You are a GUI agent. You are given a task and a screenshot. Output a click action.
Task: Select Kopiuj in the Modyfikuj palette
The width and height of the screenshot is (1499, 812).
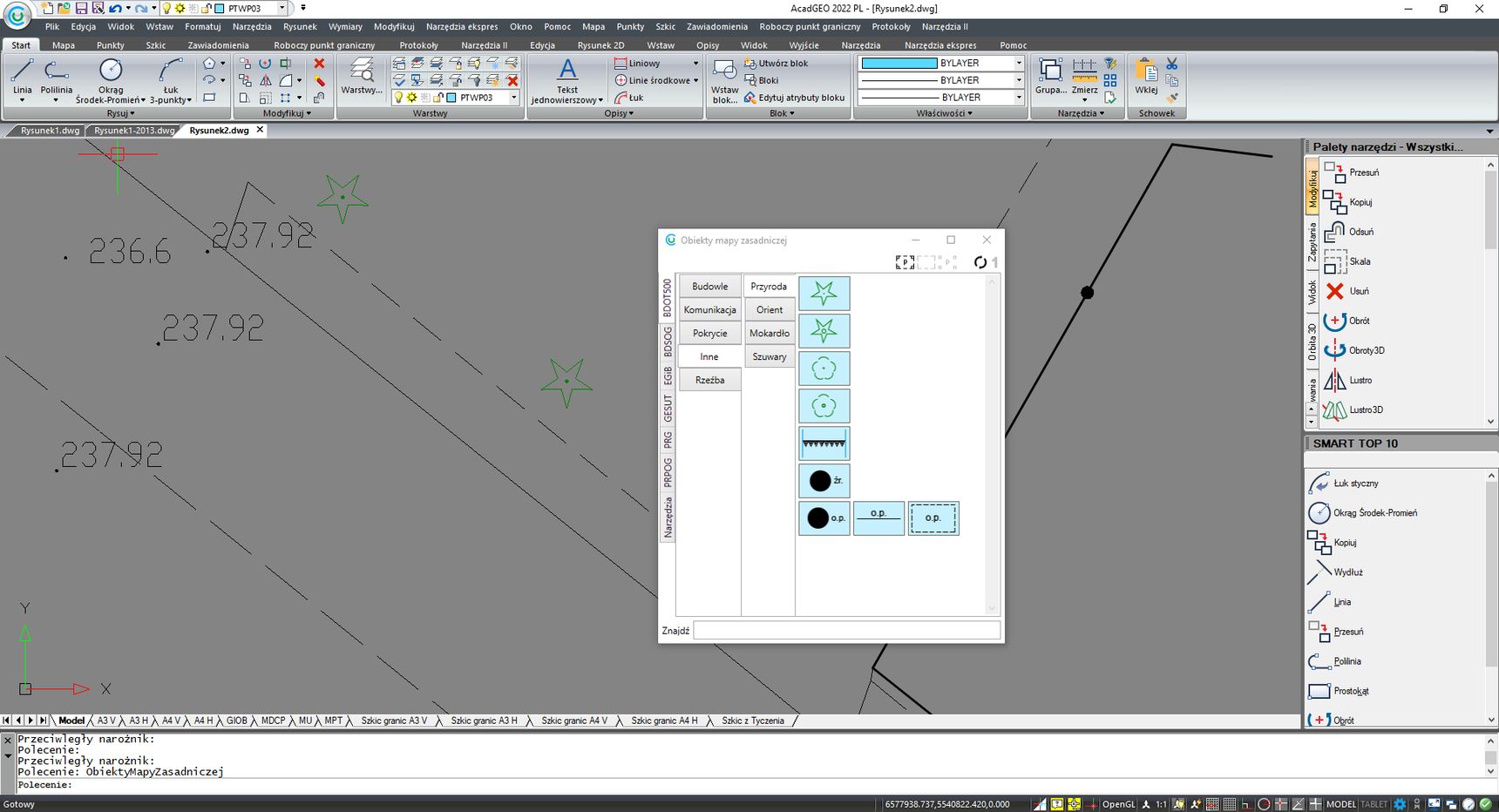[x=1348, y=202]
